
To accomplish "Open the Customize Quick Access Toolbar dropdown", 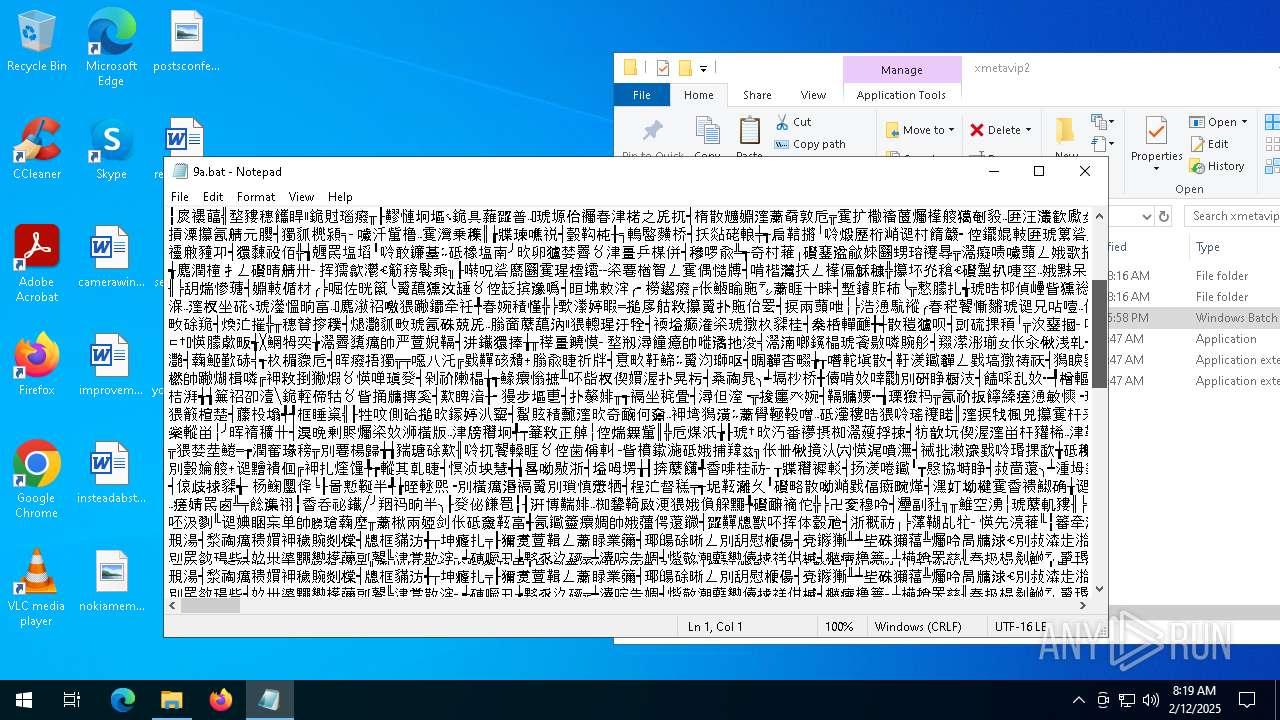I will pyautogui.click(x=704, y=68).
